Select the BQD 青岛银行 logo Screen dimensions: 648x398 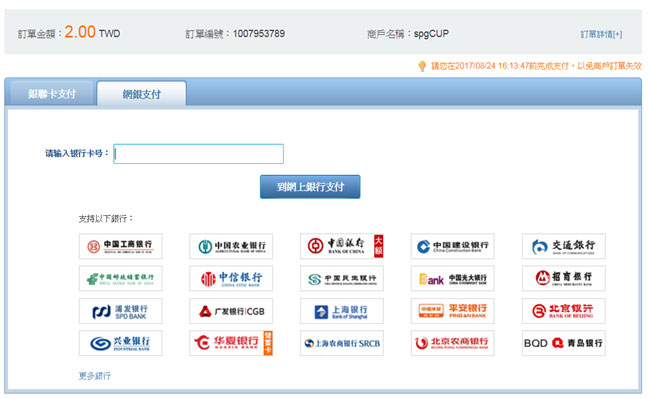(x=564, y=343)
